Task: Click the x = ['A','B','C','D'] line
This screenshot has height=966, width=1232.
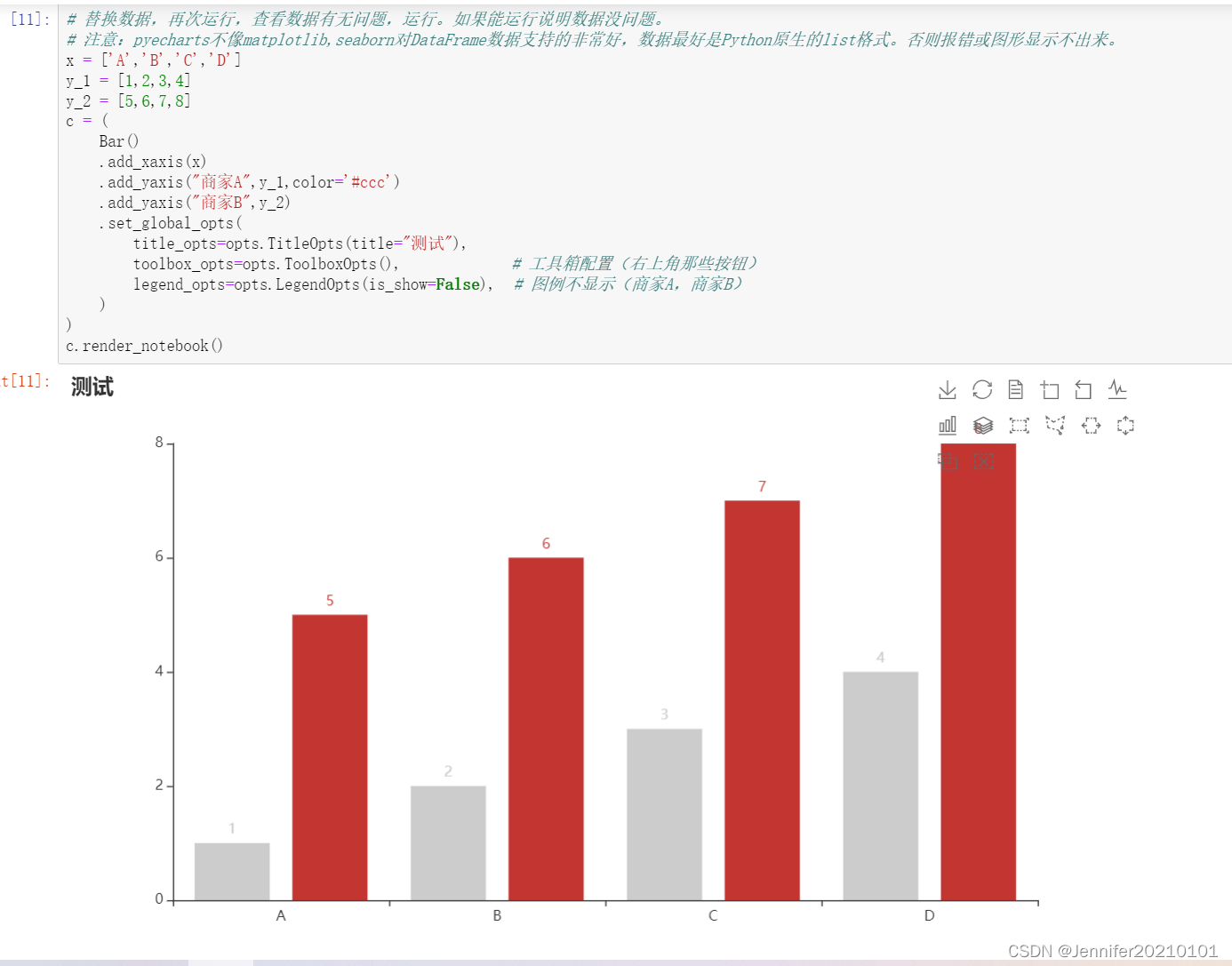Action: click(154, 60)
